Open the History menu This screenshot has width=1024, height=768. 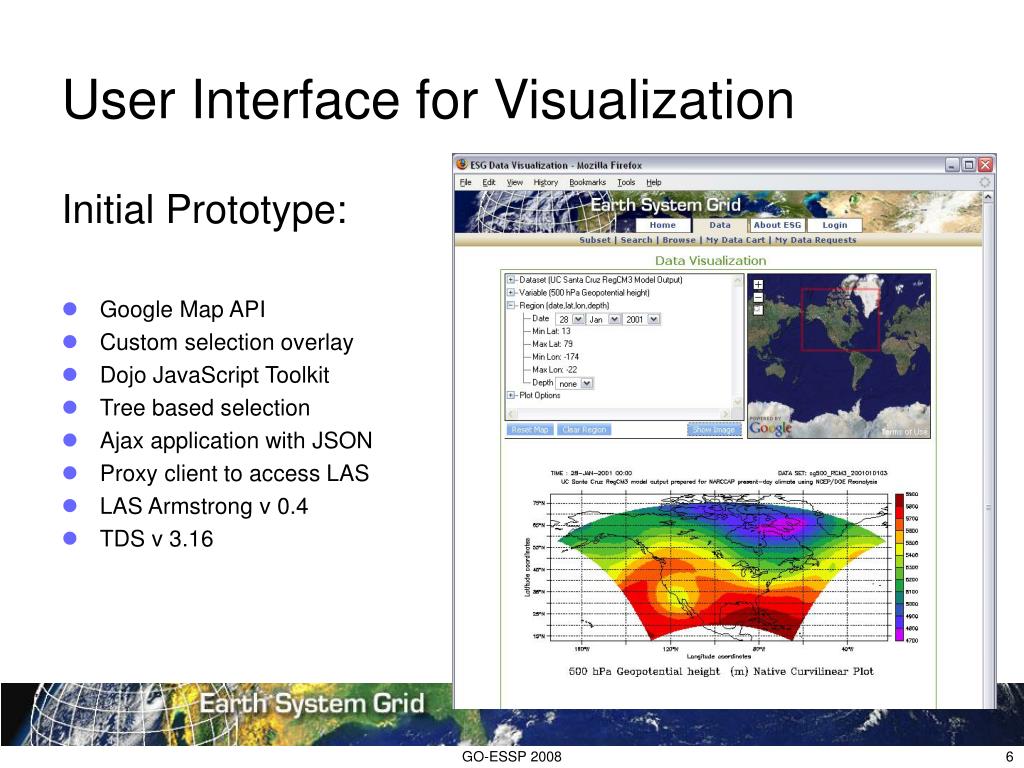[545, 182]
